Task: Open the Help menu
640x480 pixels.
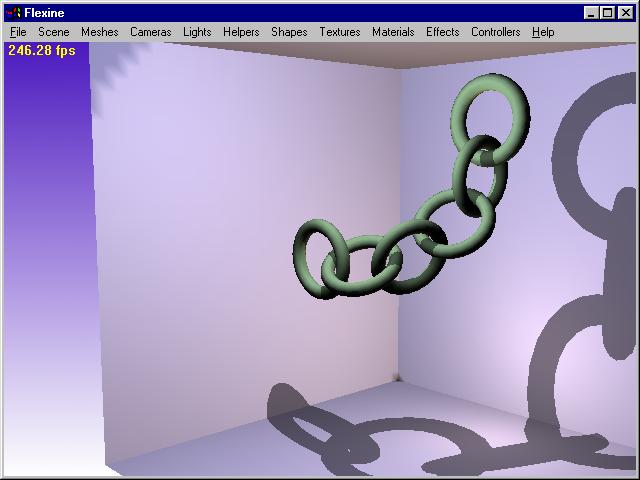Action: 543,32
